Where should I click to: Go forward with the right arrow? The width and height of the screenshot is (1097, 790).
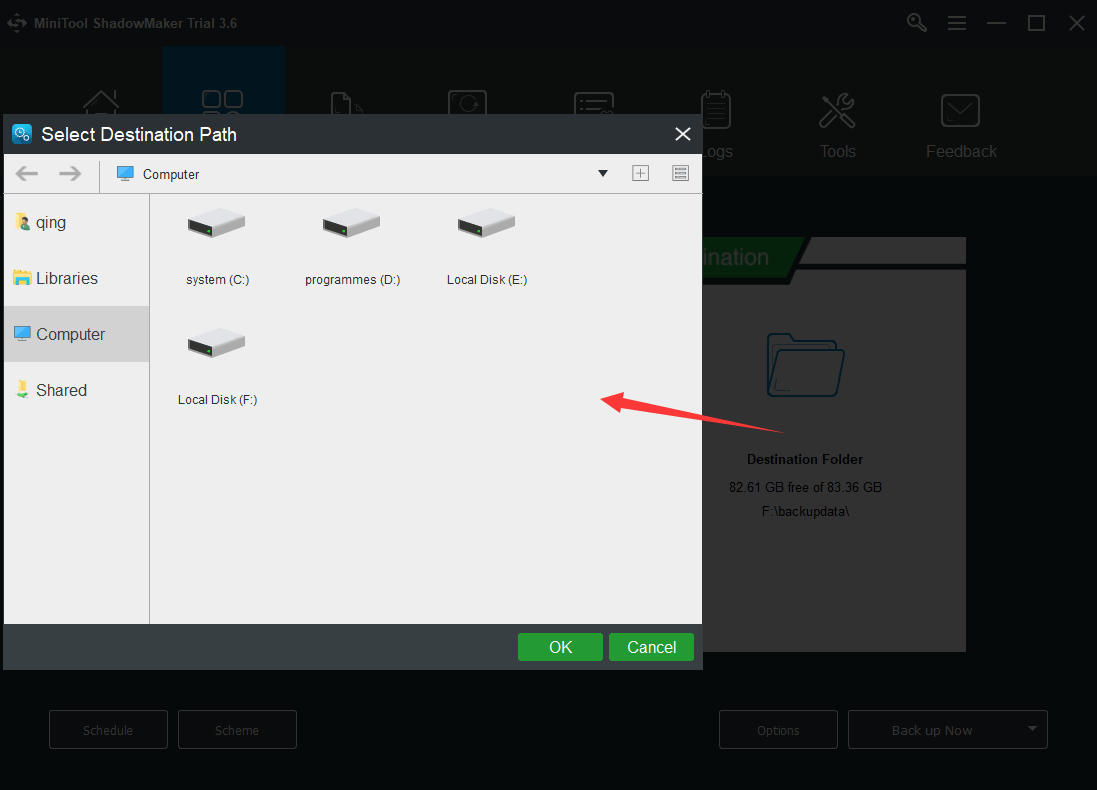[x=70, y=174]
